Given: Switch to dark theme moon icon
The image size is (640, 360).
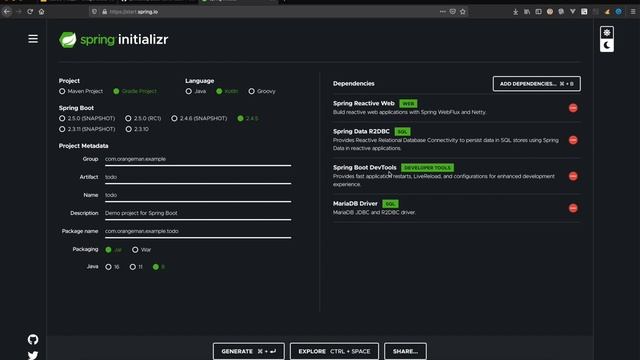Looking at the screenshot, I should (x=607, y=45).
